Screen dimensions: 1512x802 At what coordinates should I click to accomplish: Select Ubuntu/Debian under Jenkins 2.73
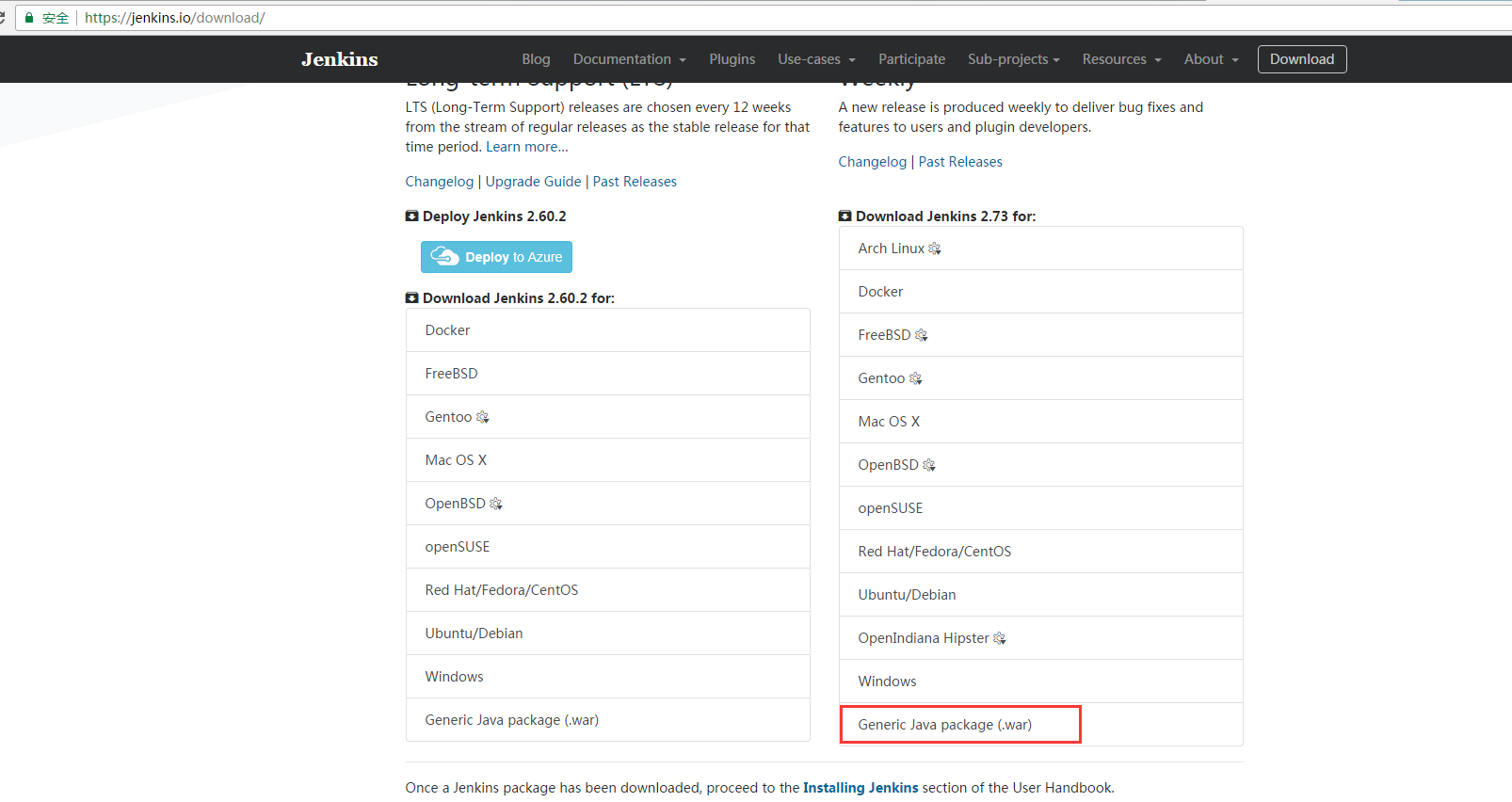click(1041, 595)
